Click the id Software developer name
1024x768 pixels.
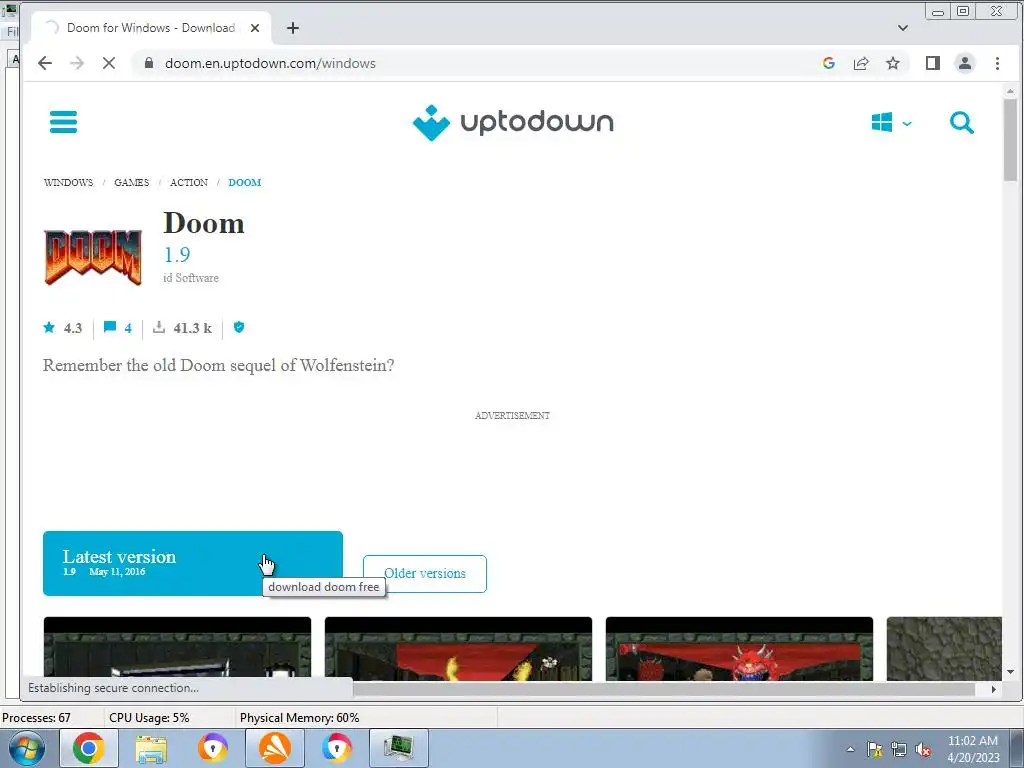click(x=191, y=278)
